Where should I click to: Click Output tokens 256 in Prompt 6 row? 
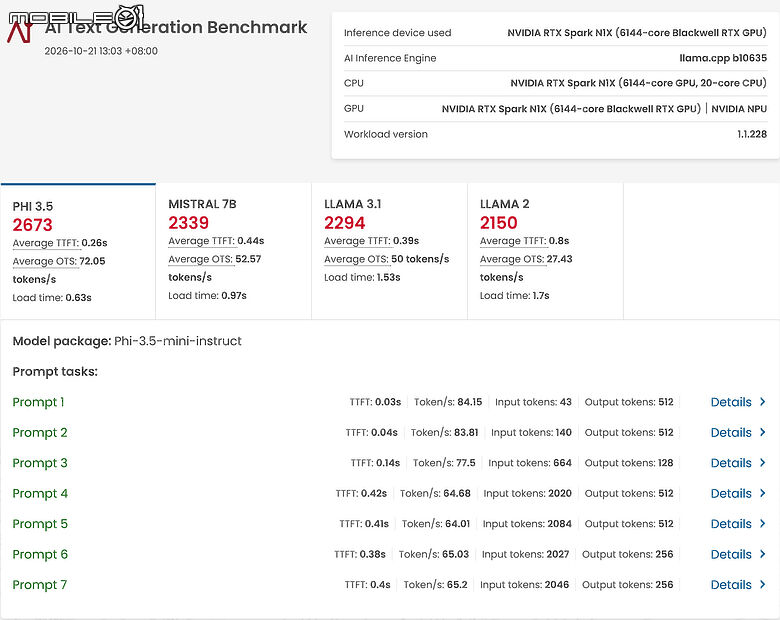(x=627, y=554)
